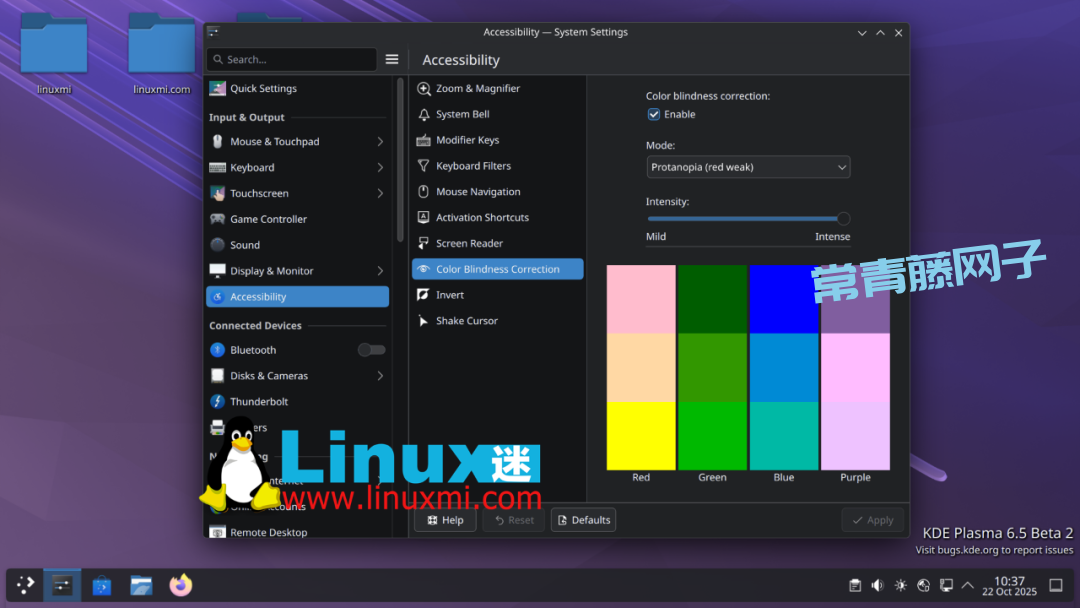Open the Mode dropdown showing Protanopia
Screen dimensions: 1080x608
pyautogui.click(x=747, y=167)
